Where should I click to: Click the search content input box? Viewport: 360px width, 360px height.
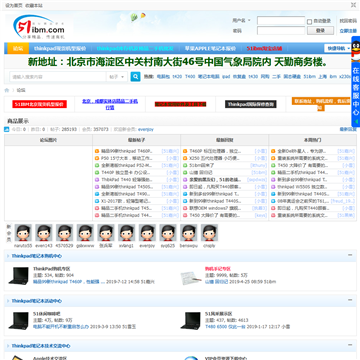pyautogui.click(x=58, y=77)
